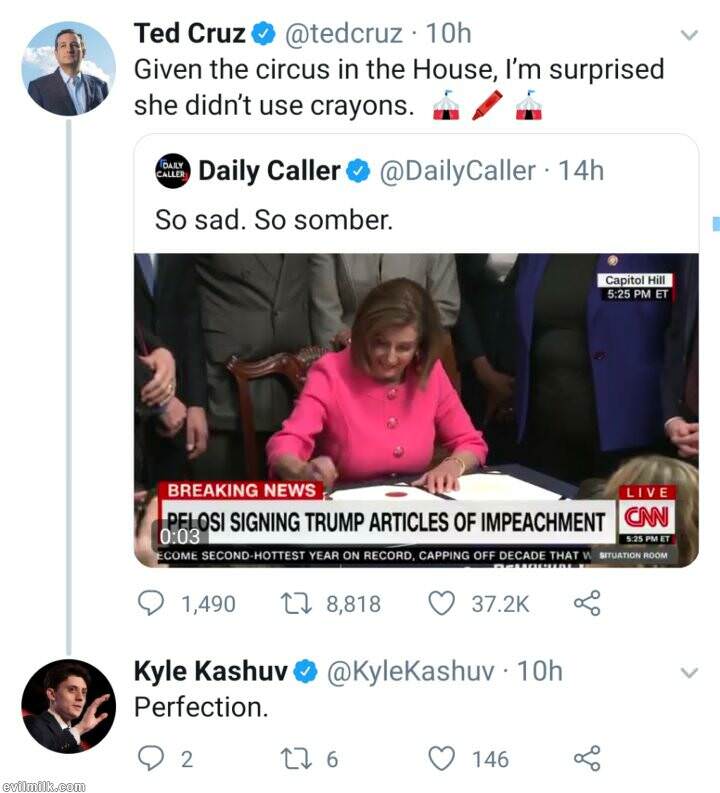View Kyle Kashuv's profile avatar
This screenshot has width=720, height=793.
(x=68, y=706)
